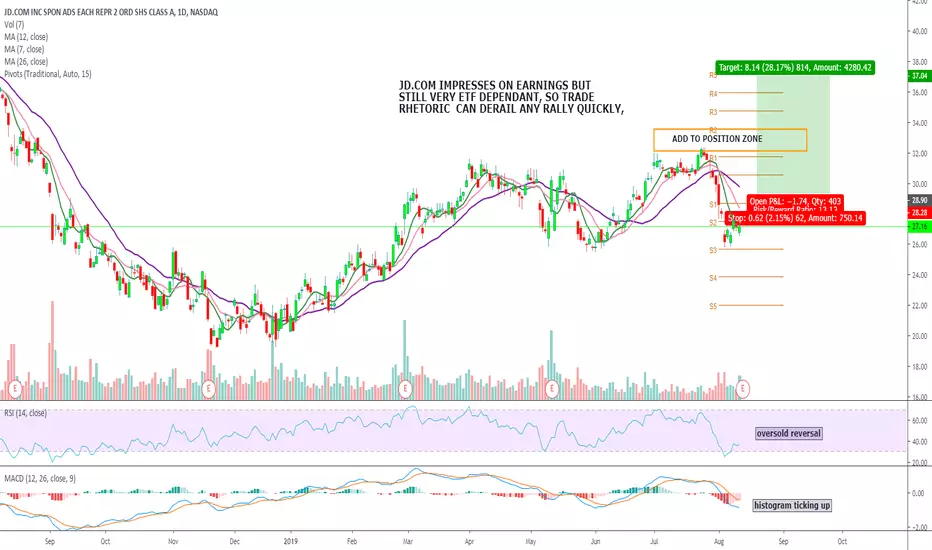Select the 22.00 price scale value
This screenshot has height=550, width=932.
[920, 306]
